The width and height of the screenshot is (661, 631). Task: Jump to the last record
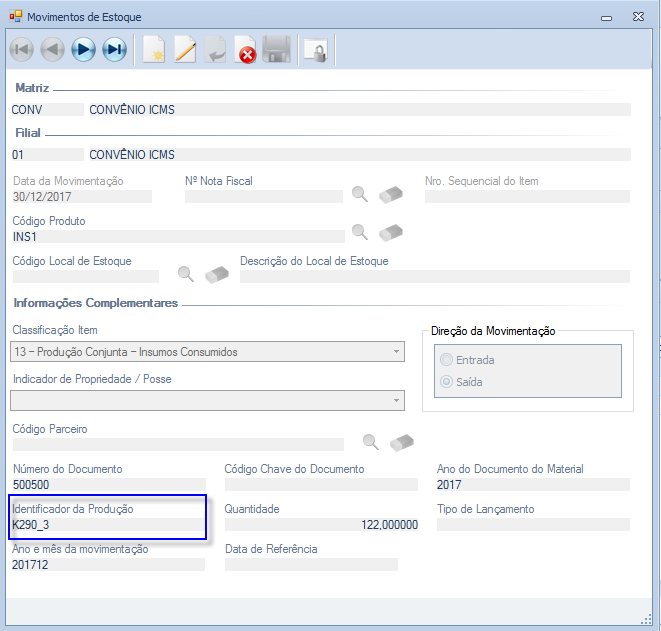pos(114,50)
